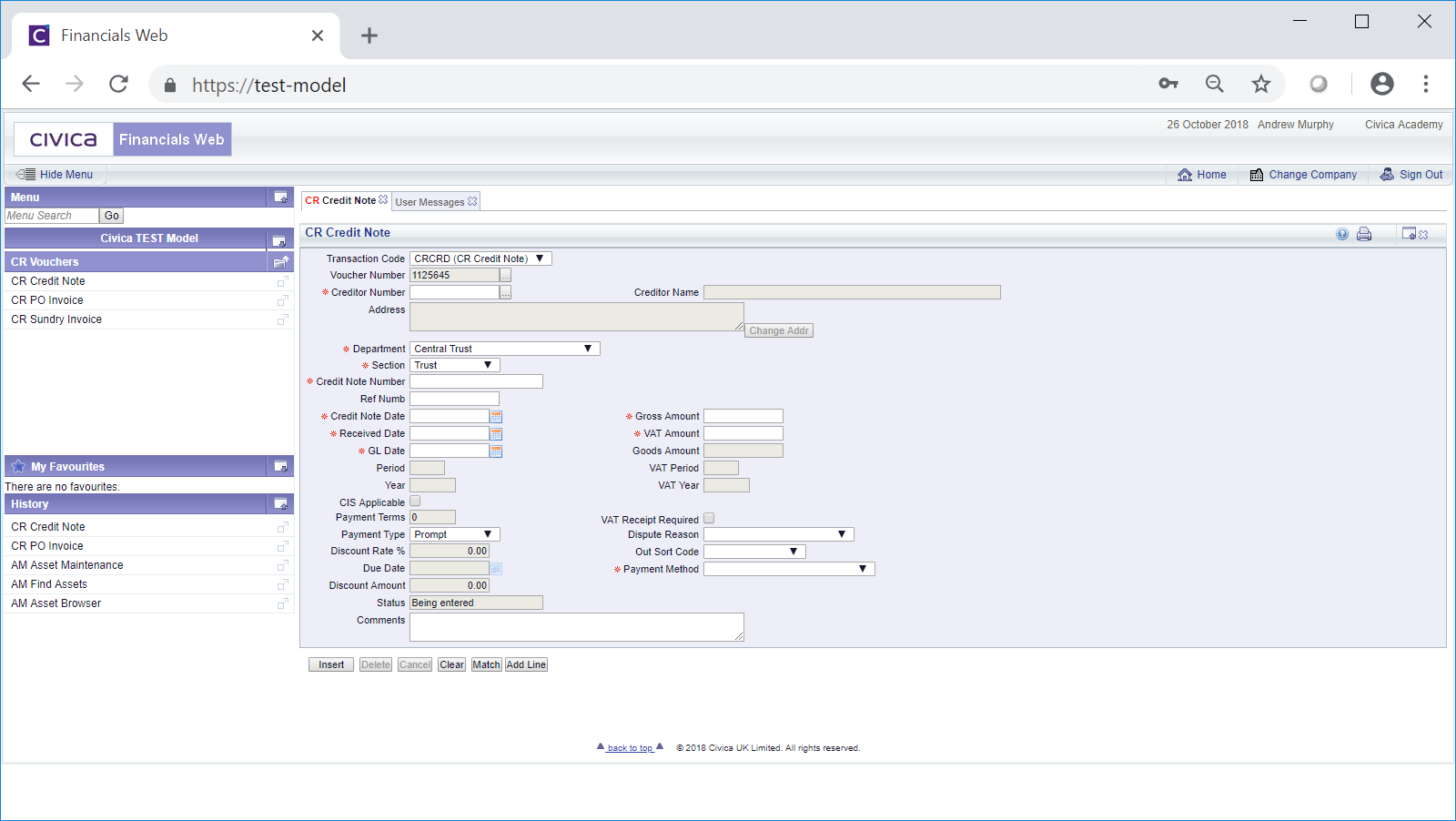The height and width of the screenshot is (821, 1456).
Task: Open GL Date calendar picker
Action: pyautogui.click(x=496, y=451)
